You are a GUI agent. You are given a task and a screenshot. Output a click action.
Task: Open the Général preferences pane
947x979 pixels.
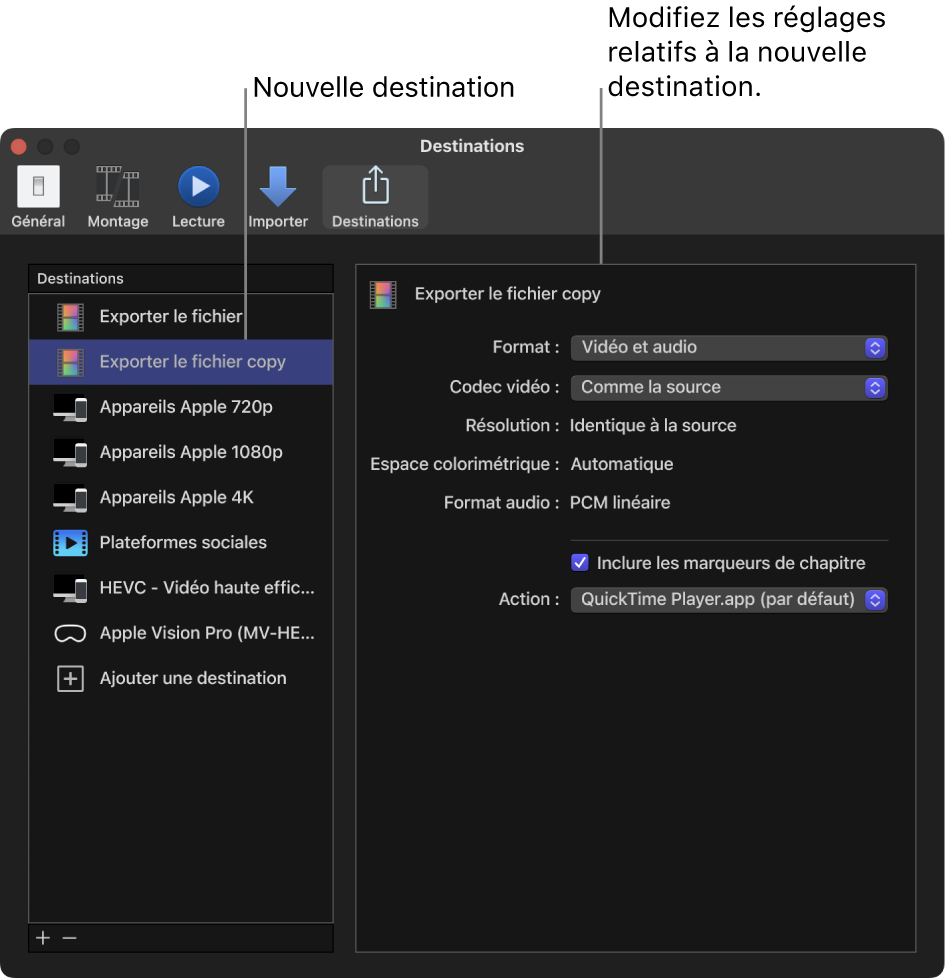pyautogui.click(x=38, y=195)
